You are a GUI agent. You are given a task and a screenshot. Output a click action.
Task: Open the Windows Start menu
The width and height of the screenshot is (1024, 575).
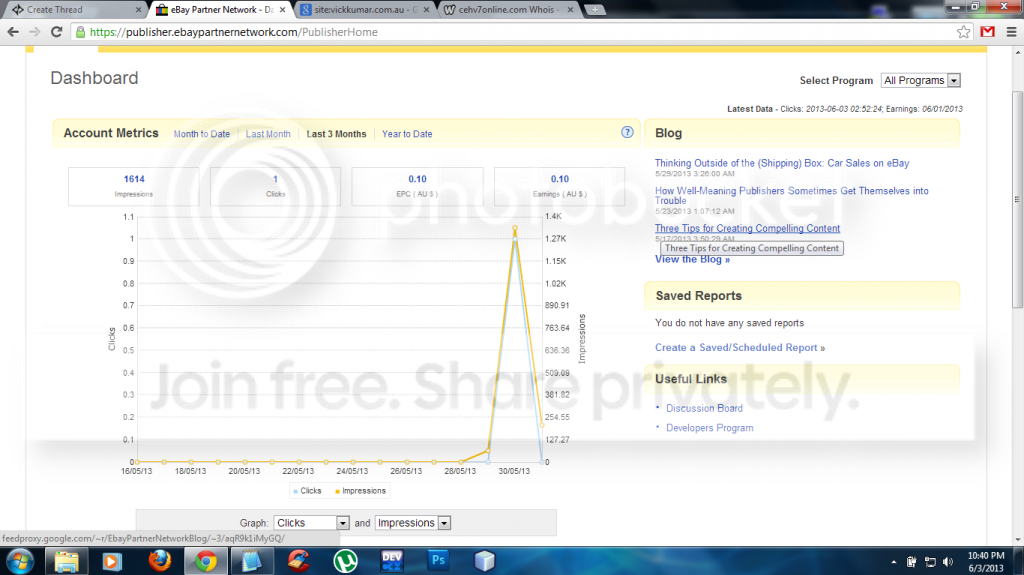pos(20,561)
